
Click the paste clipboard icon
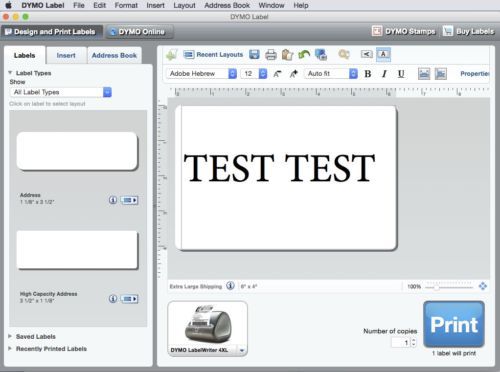tap(287, 55)
